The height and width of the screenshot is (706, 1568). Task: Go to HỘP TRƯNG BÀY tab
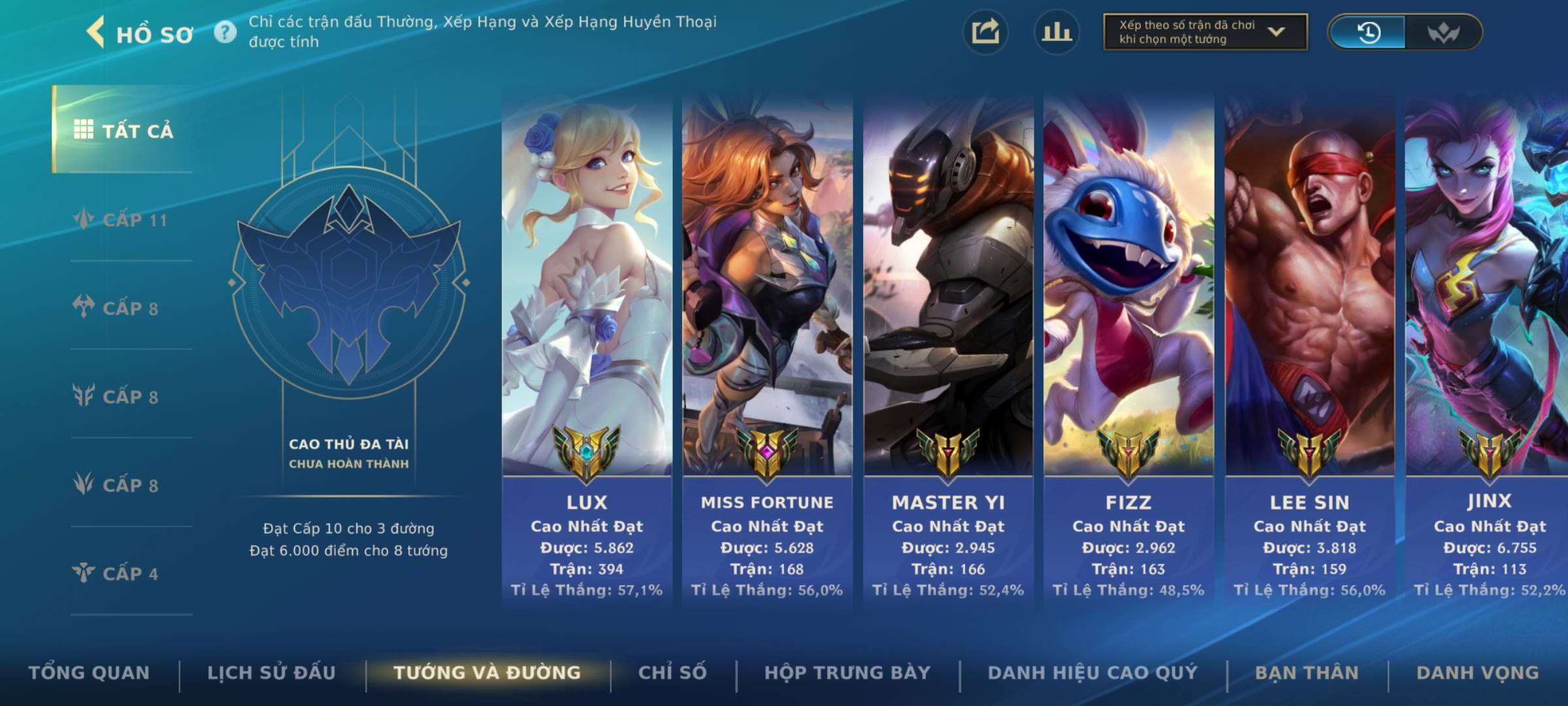pos(847,673)
